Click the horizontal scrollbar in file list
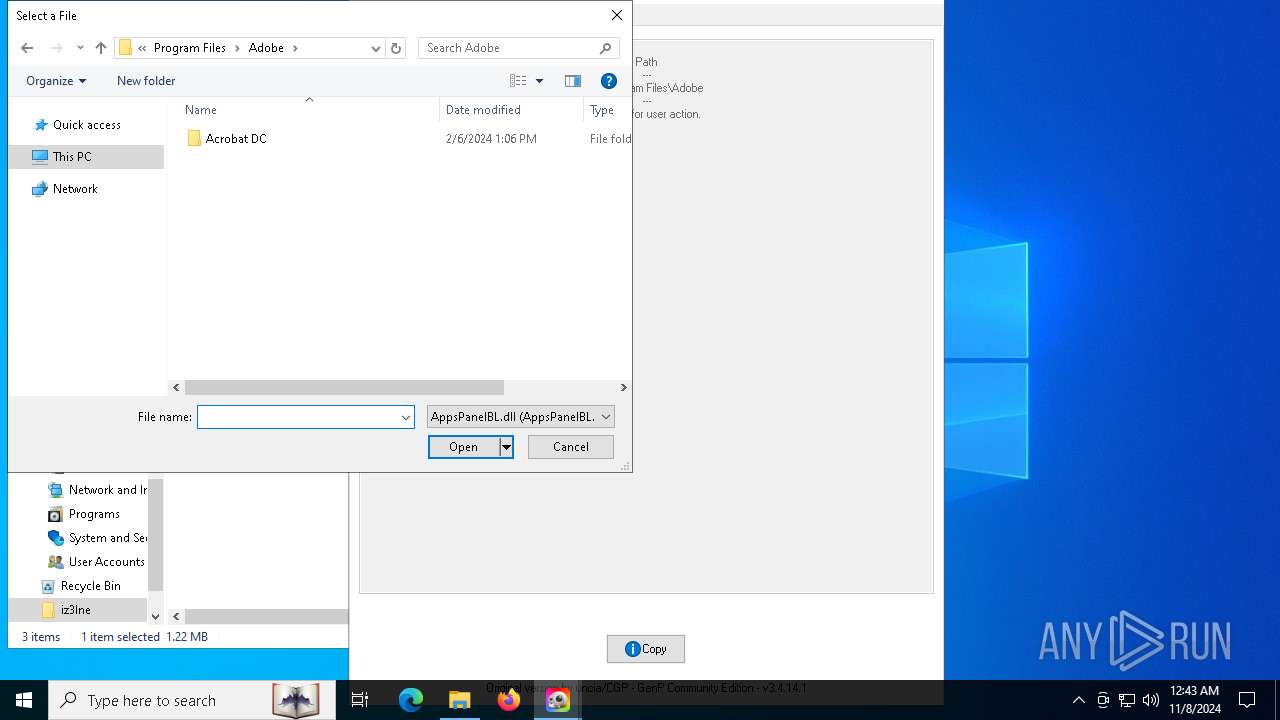This screenshot has width=1280, height=720. [x=344, y=387]
